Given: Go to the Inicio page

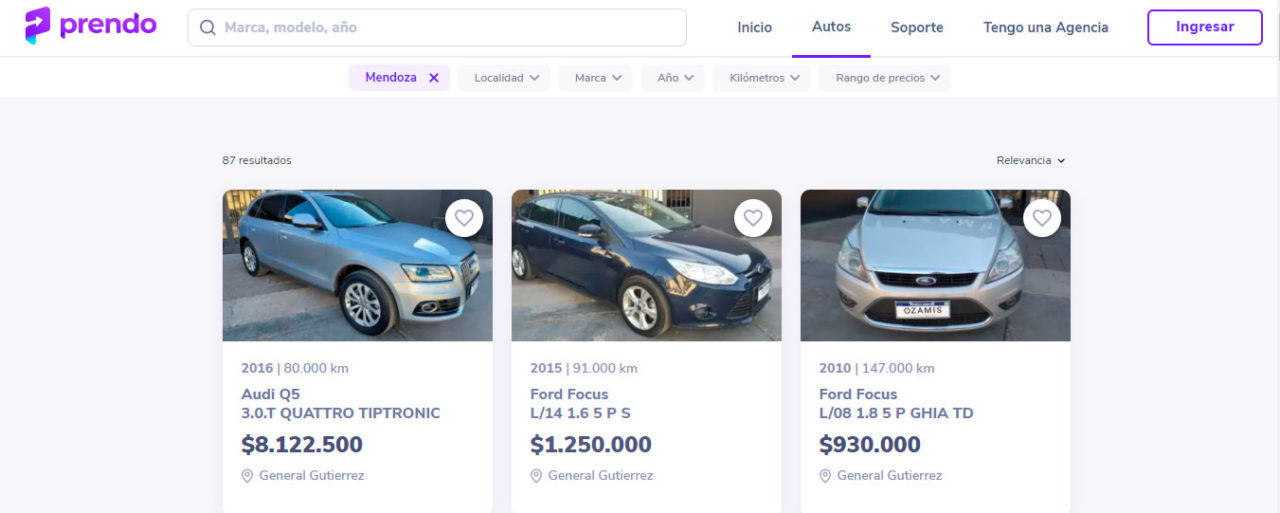Looking at the screenshot, I should point(755,28).
